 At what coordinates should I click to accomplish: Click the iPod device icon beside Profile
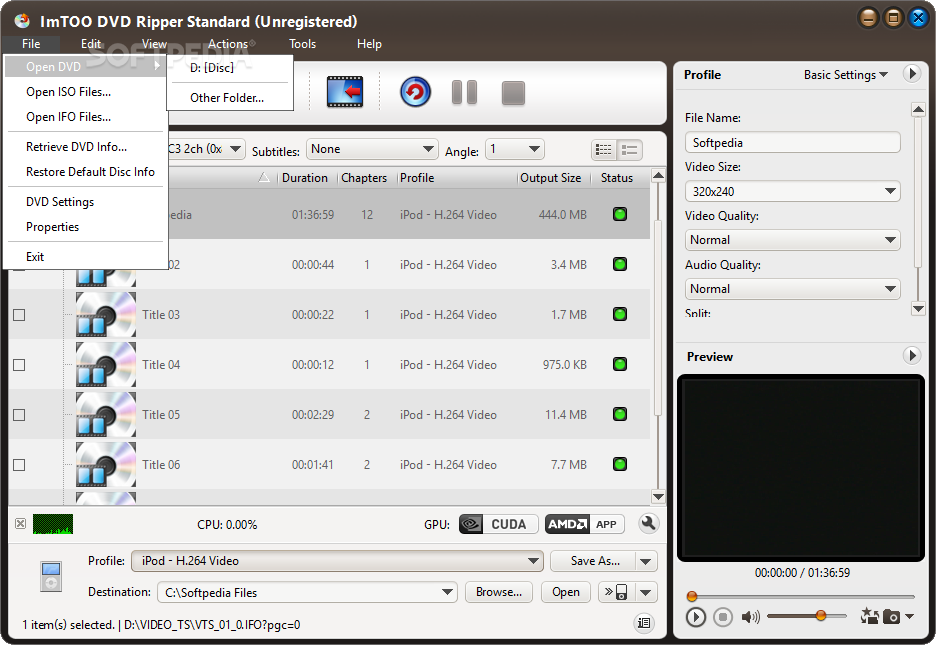click(x=51, y=576)
